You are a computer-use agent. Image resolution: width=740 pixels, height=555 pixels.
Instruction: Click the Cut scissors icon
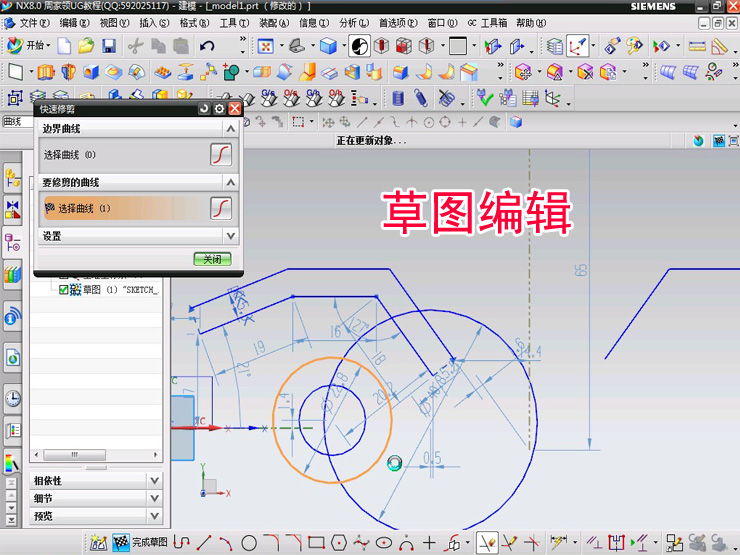click(x=135, y=45)
